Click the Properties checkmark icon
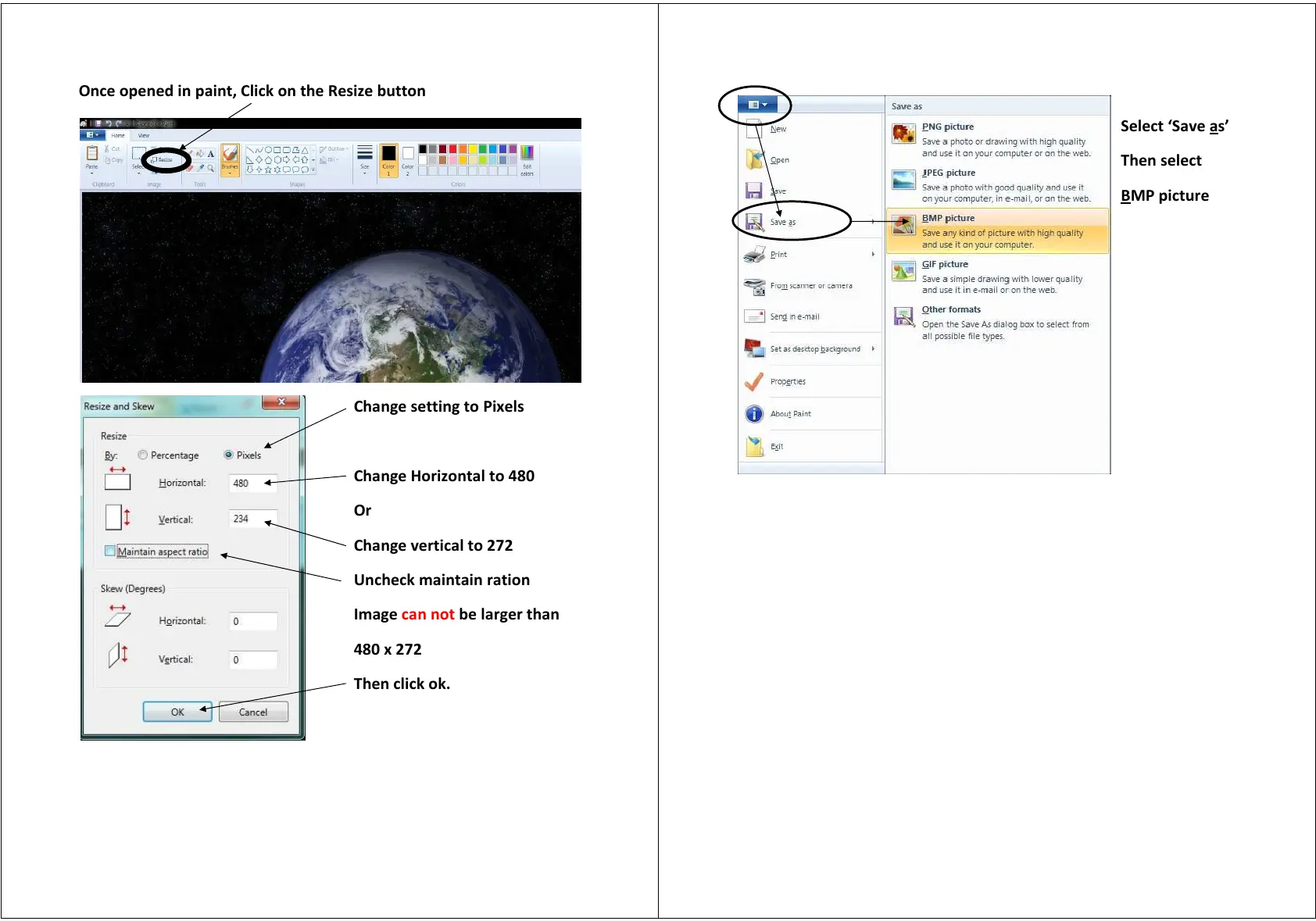 (754, 381)
